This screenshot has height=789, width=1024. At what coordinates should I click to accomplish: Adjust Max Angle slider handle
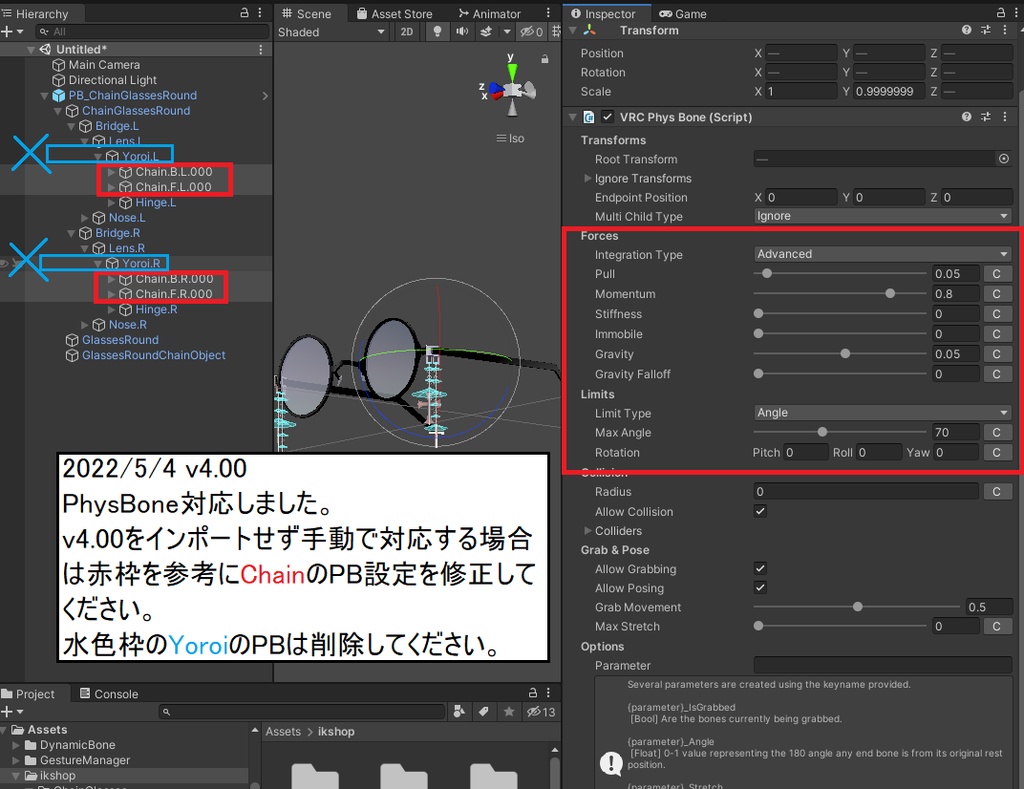[x=822, y=432]
